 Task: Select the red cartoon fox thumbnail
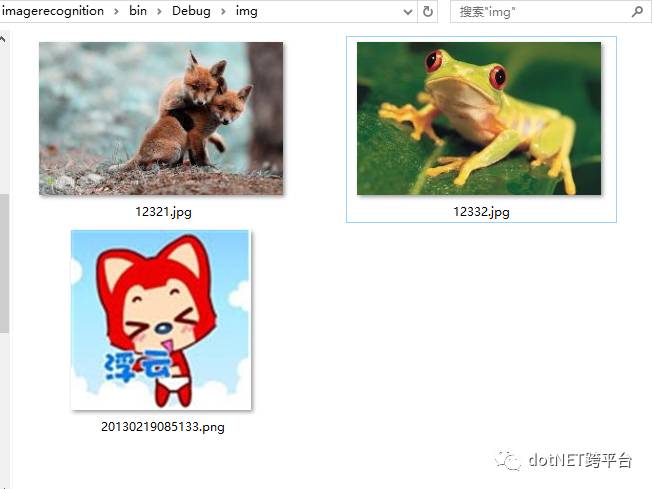click(x=161, y=320)
